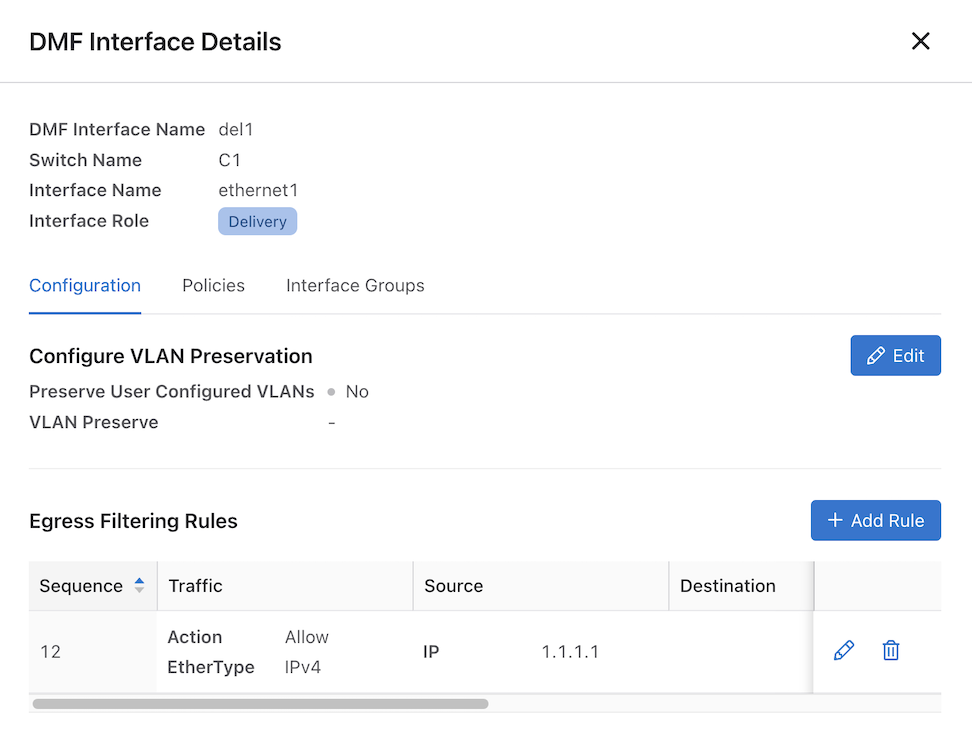
Task: Click the Traffic column header
Action: (x=196, y=586)
